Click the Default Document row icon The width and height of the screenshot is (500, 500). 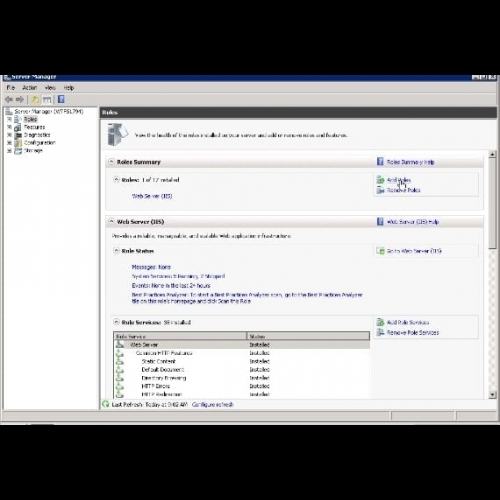click(x=120, y=370)
